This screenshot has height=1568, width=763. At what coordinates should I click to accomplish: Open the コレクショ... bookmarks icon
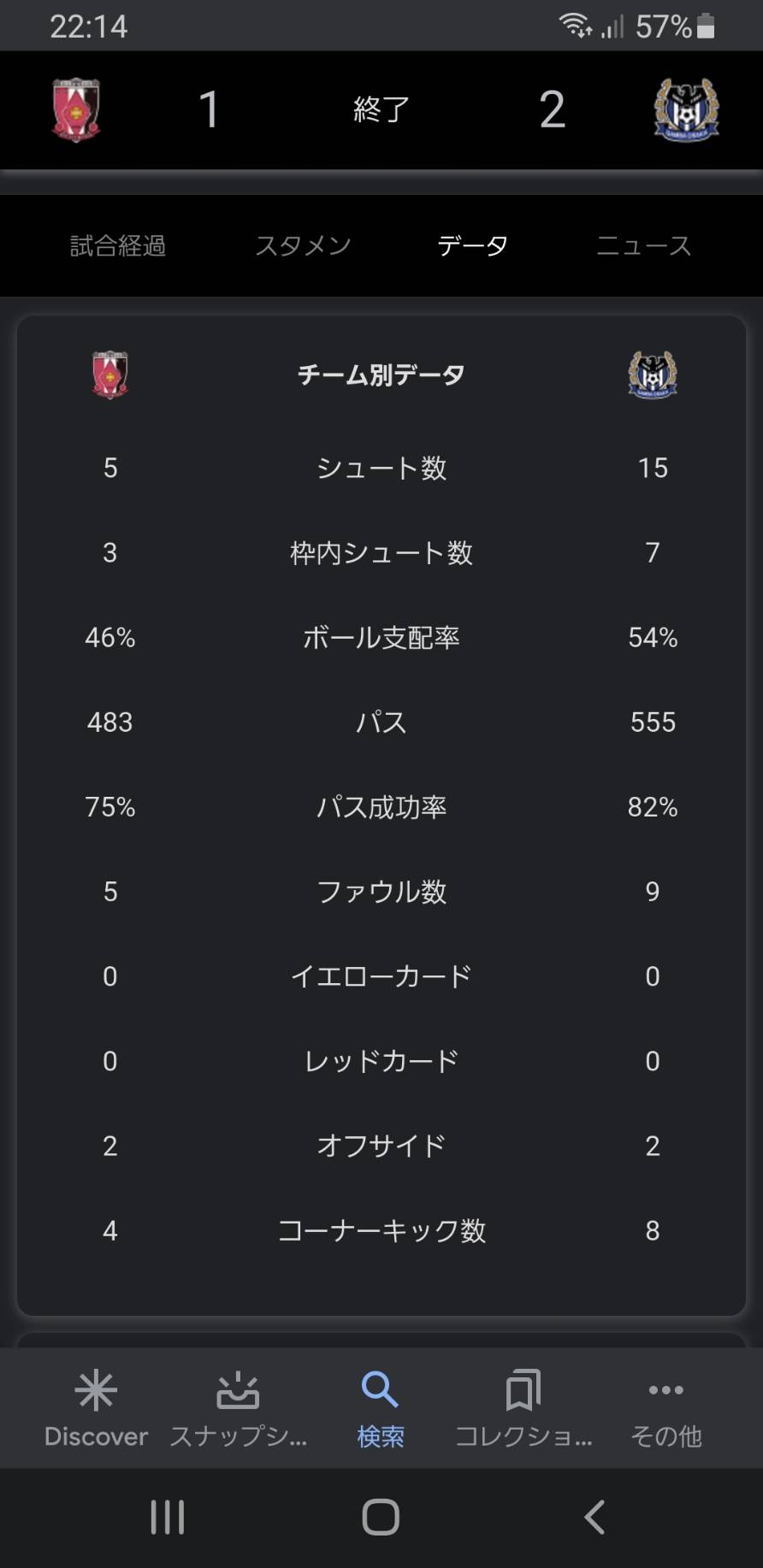pos(523,1390)
